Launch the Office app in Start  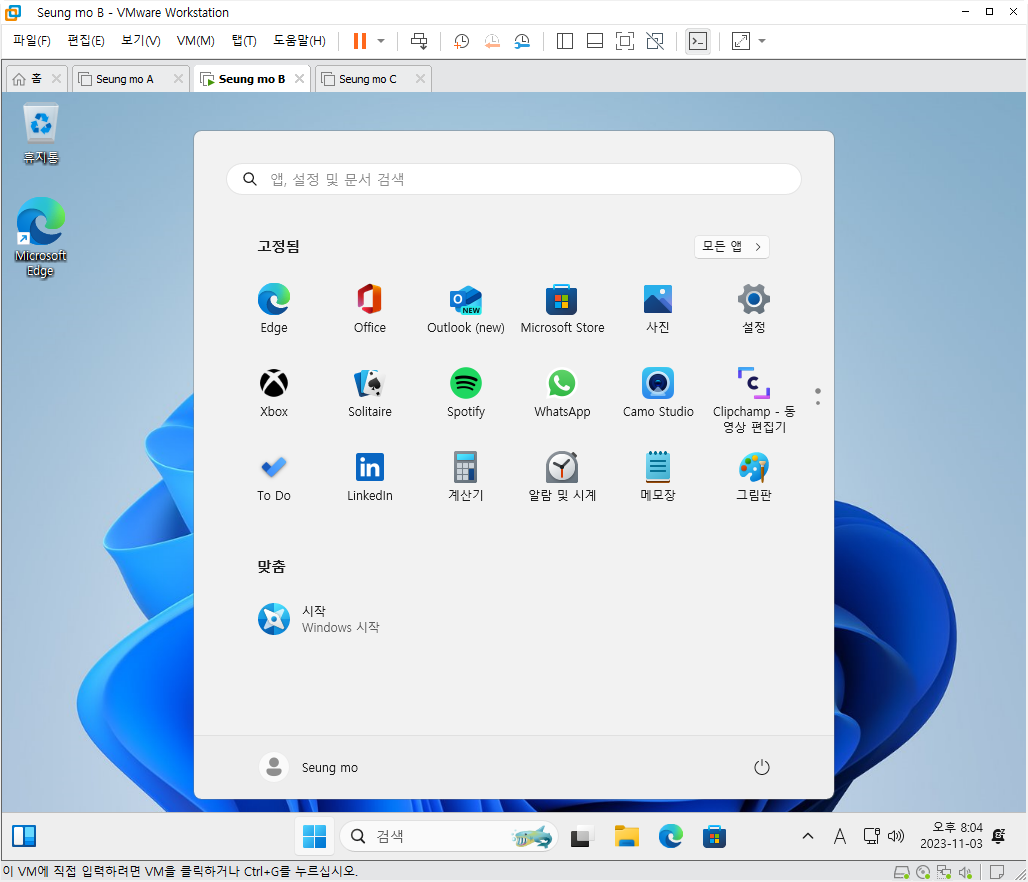click(370, 308)
